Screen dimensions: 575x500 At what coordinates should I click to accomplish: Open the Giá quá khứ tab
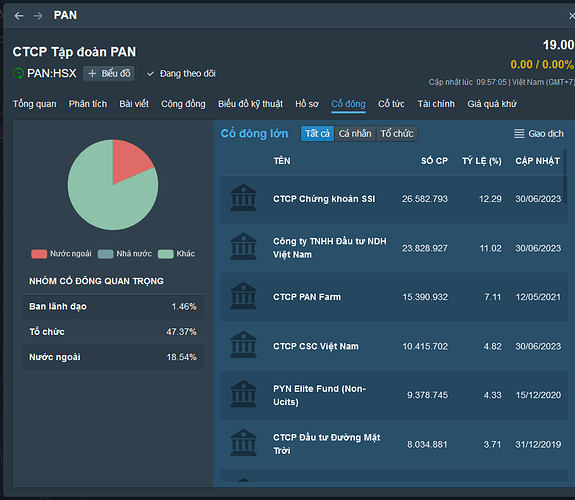[492, 104]
